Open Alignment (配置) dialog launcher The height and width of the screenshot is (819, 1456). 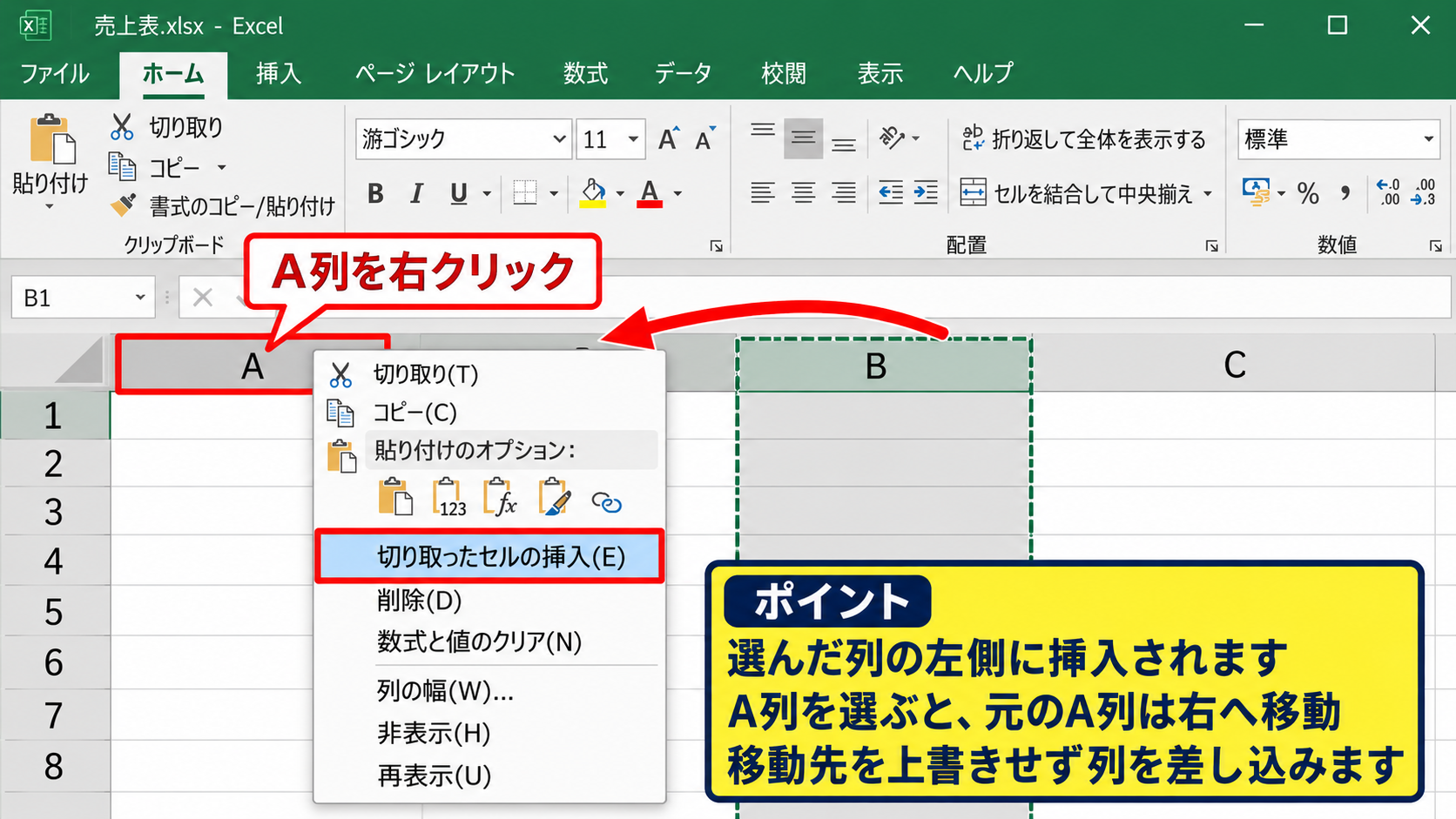pyautogui.click(x=1211, y=246)
